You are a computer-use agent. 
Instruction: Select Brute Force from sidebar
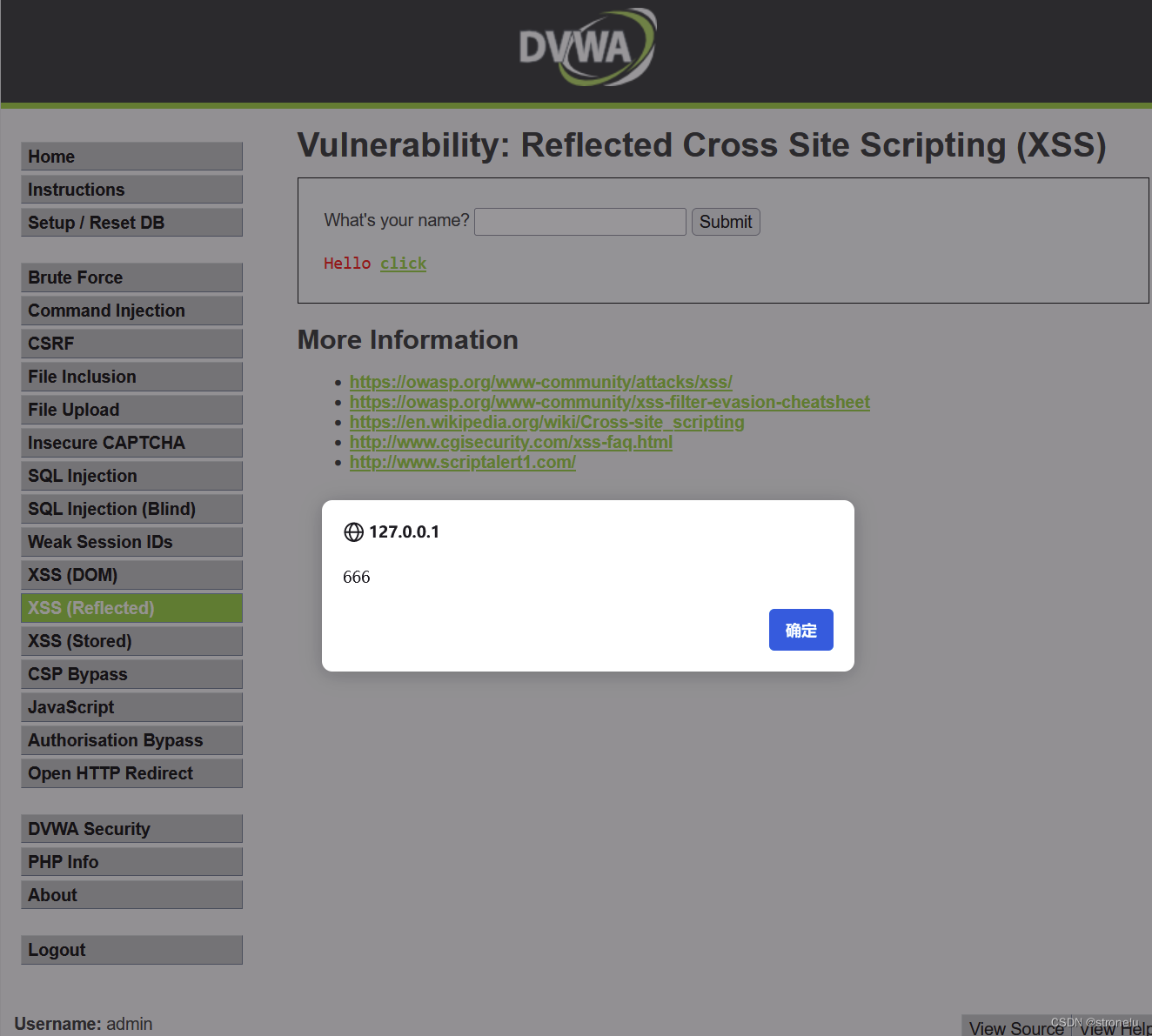coord(131,277)
